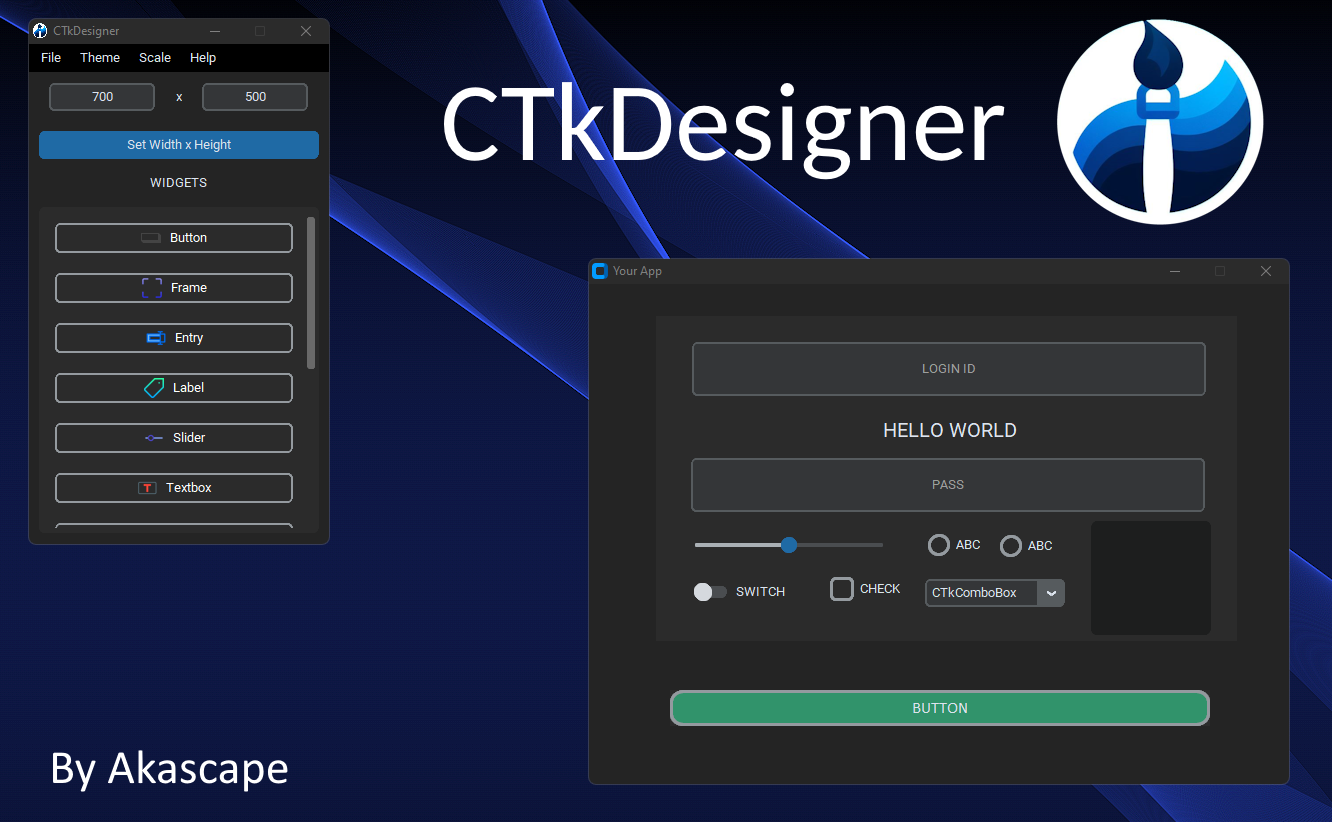Click the slider track right of handle

840,545
